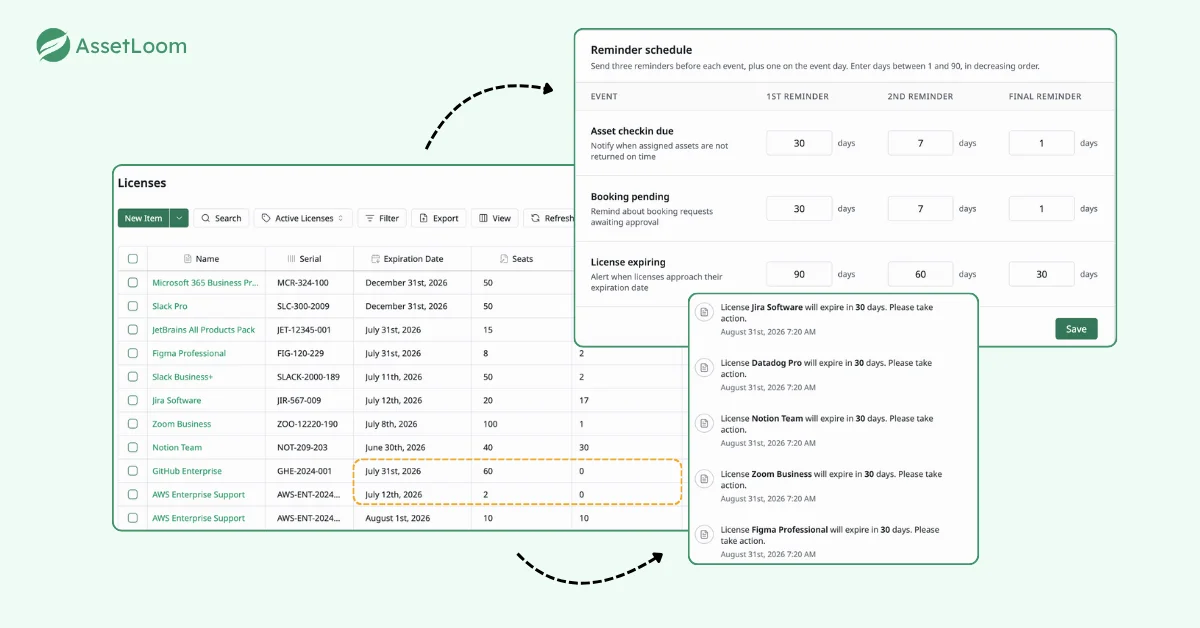Screen dimensions: 1200x628
Task: Edit Asset checkin due 1st reminder days
Action: 799,143
